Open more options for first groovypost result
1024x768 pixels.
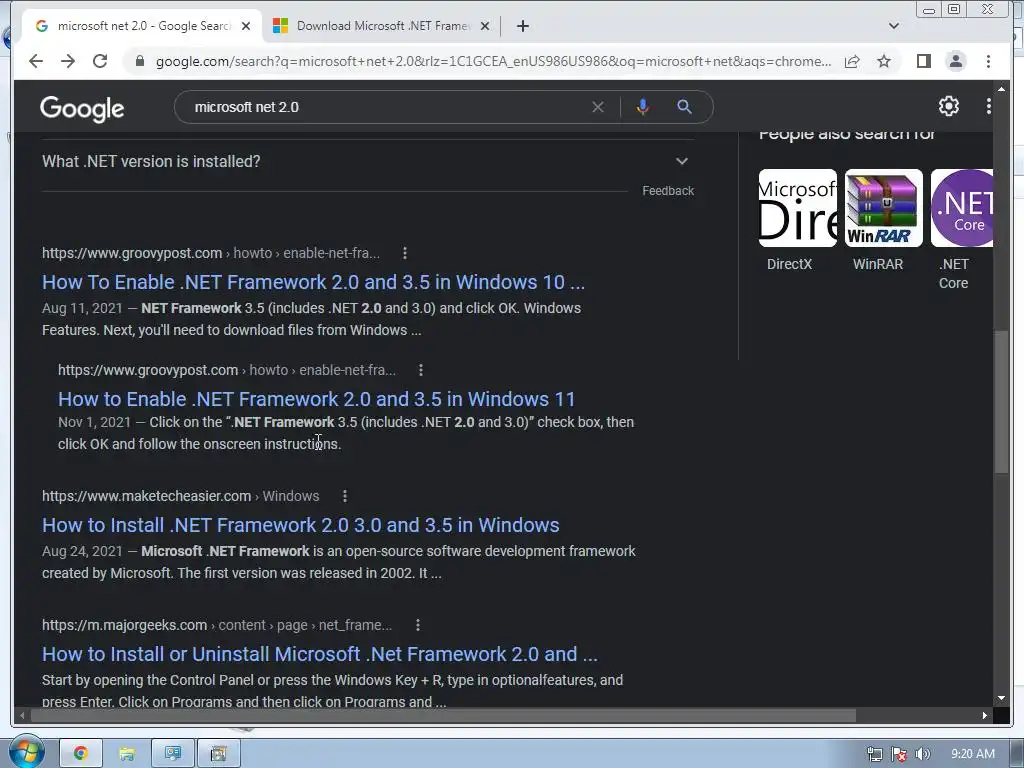coord(405,253)
